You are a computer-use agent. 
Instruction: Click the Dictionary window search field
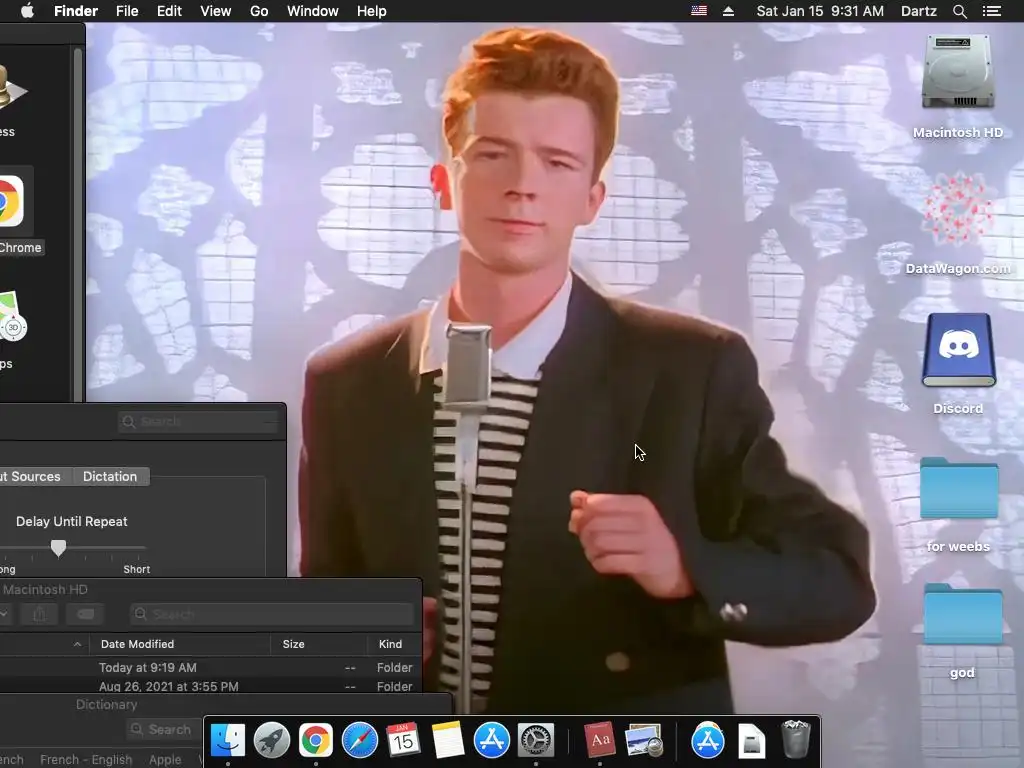click(x=162, y=729)
